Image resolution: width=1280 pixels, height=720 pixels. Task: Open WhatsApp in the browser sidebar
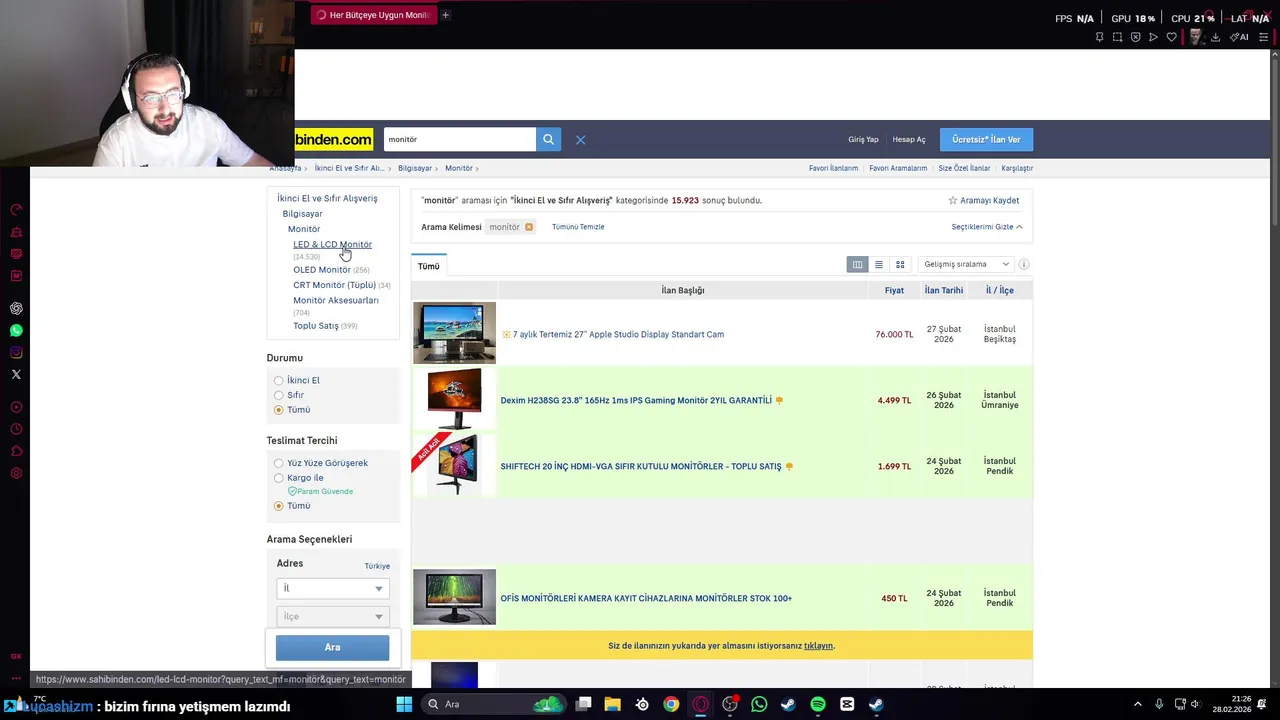click(16, 331)
